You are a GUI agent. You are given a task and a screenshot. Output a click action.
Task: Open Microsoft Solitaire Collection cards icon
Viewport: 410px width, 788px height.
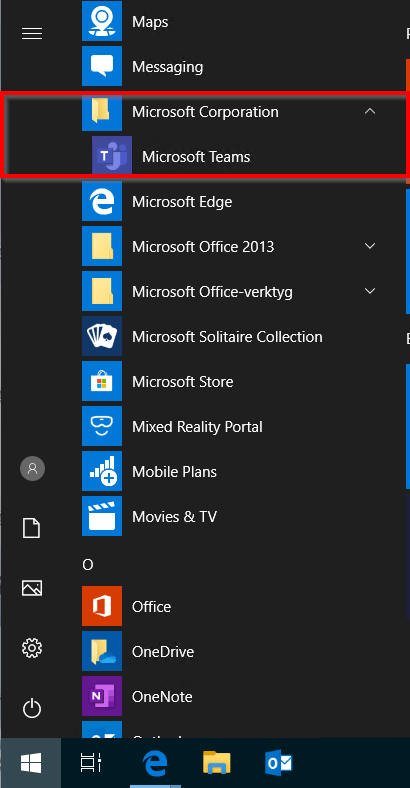click(102, 336)
